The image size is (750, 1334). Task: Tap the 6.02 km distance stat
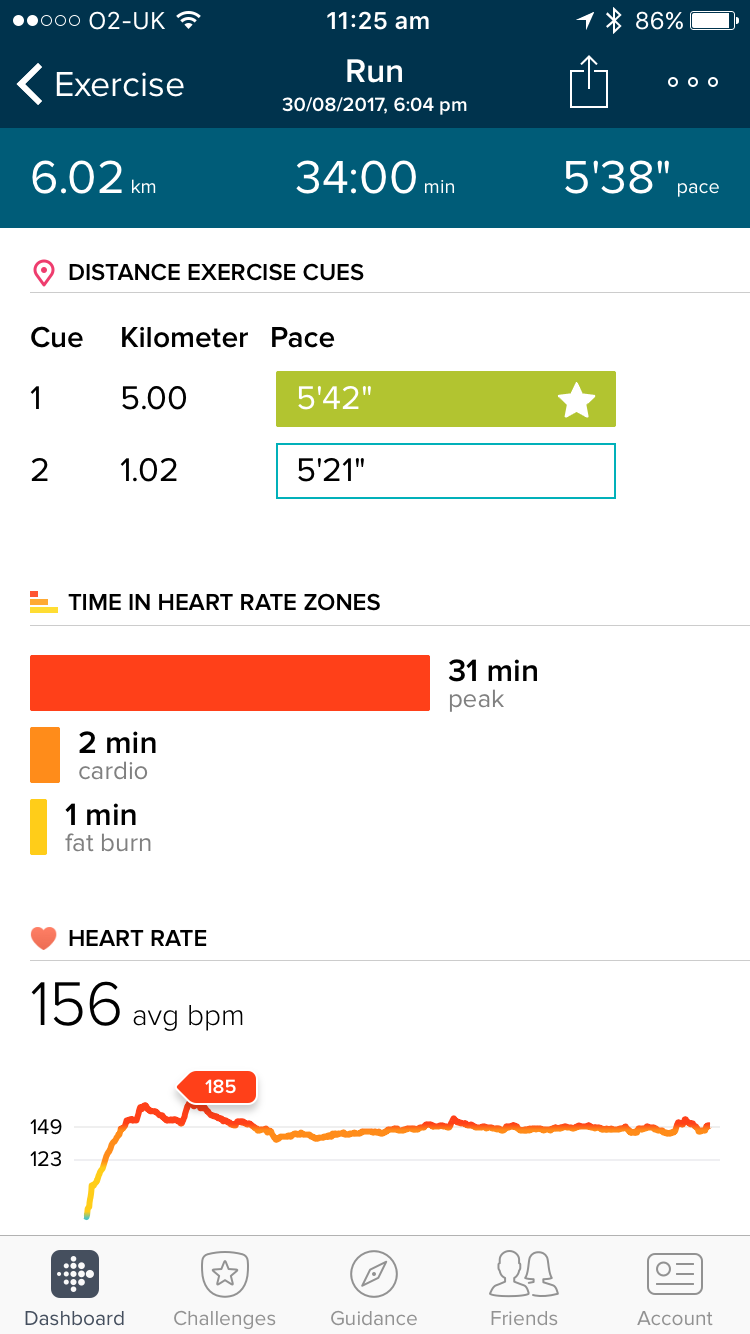[x=93, y=179]
